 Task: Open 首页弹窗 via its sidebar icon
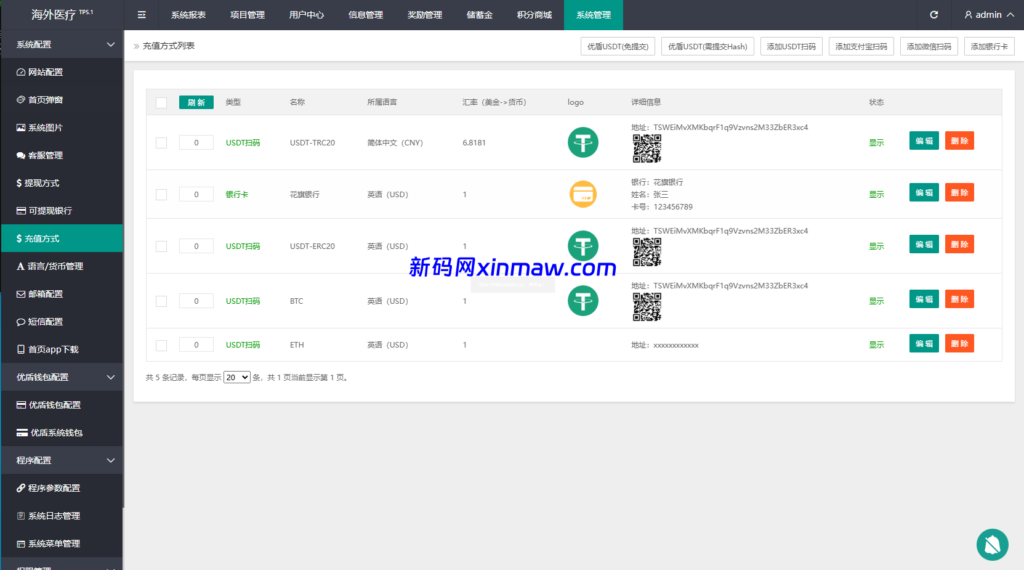click(21, 100)
